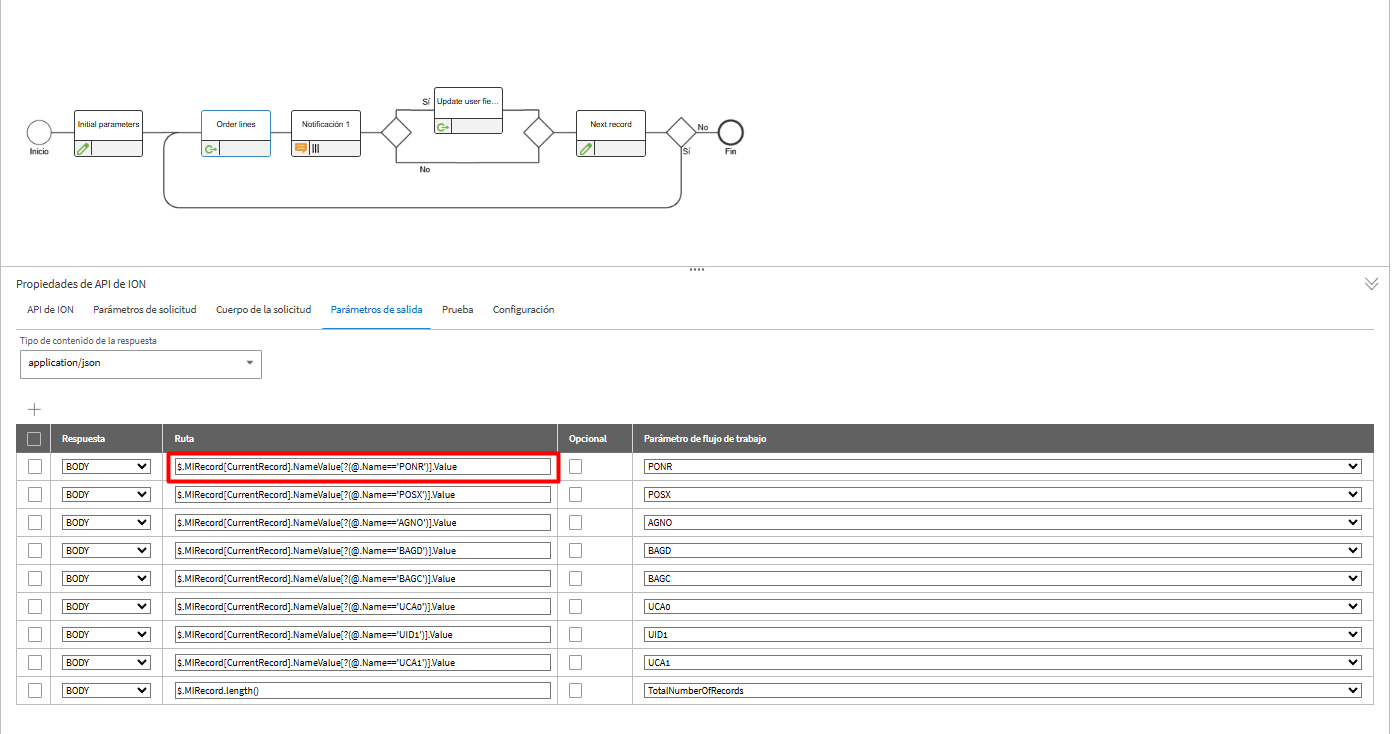Go to the Cuerpo de la solicitud tab
1399x734 pixels.
(x=264, y=310)
